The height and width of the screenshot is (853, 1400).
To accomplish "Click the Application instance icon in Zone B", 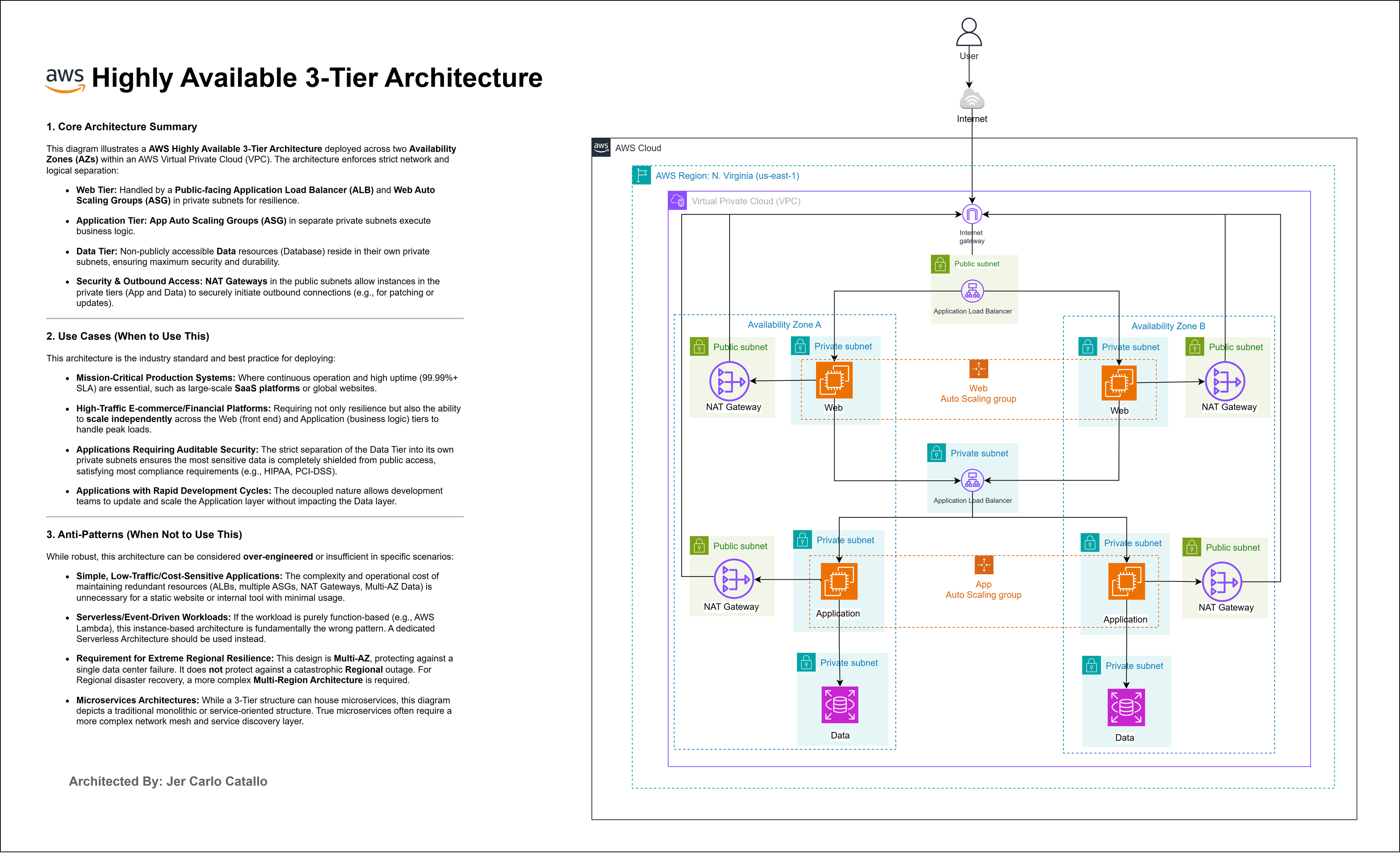I will (x=1127, y=581).
